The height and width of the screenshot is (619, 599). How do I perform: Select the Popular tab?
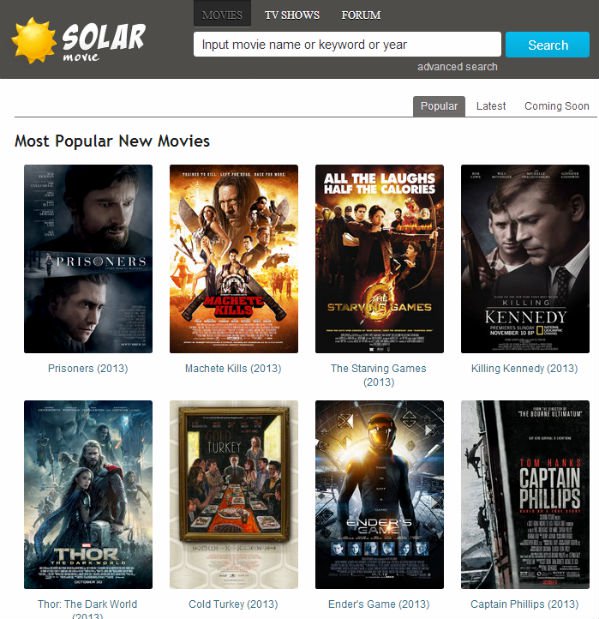tap(439, 106)
